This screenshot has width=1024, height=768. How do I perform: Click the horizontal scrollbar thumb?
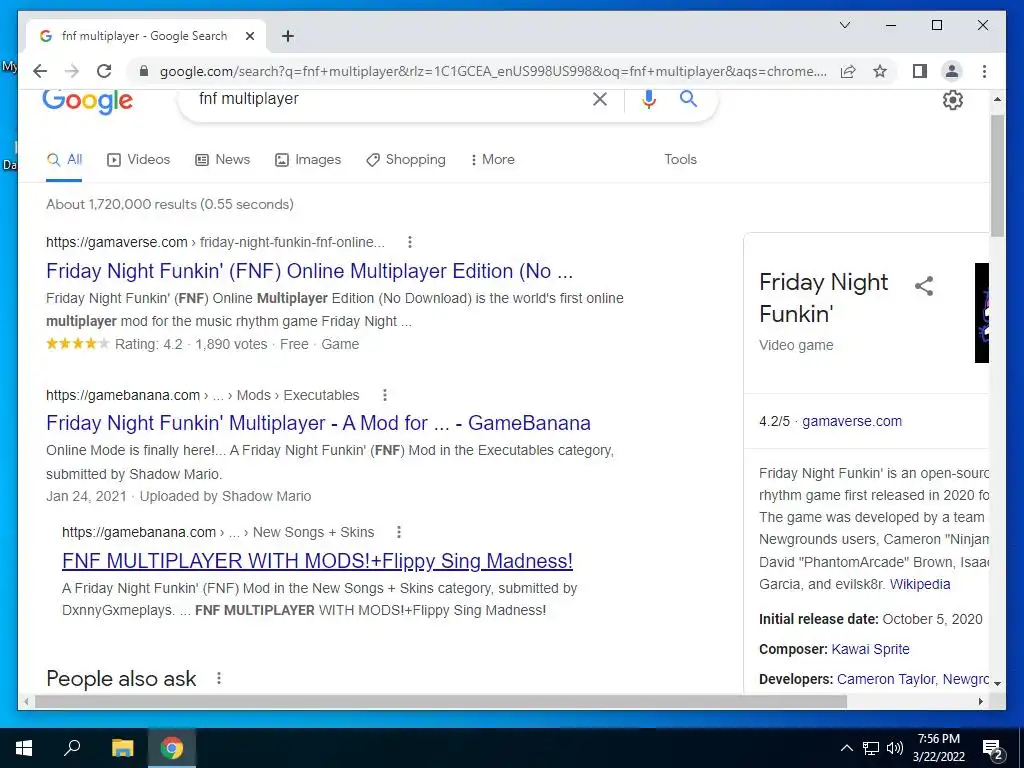441,701
